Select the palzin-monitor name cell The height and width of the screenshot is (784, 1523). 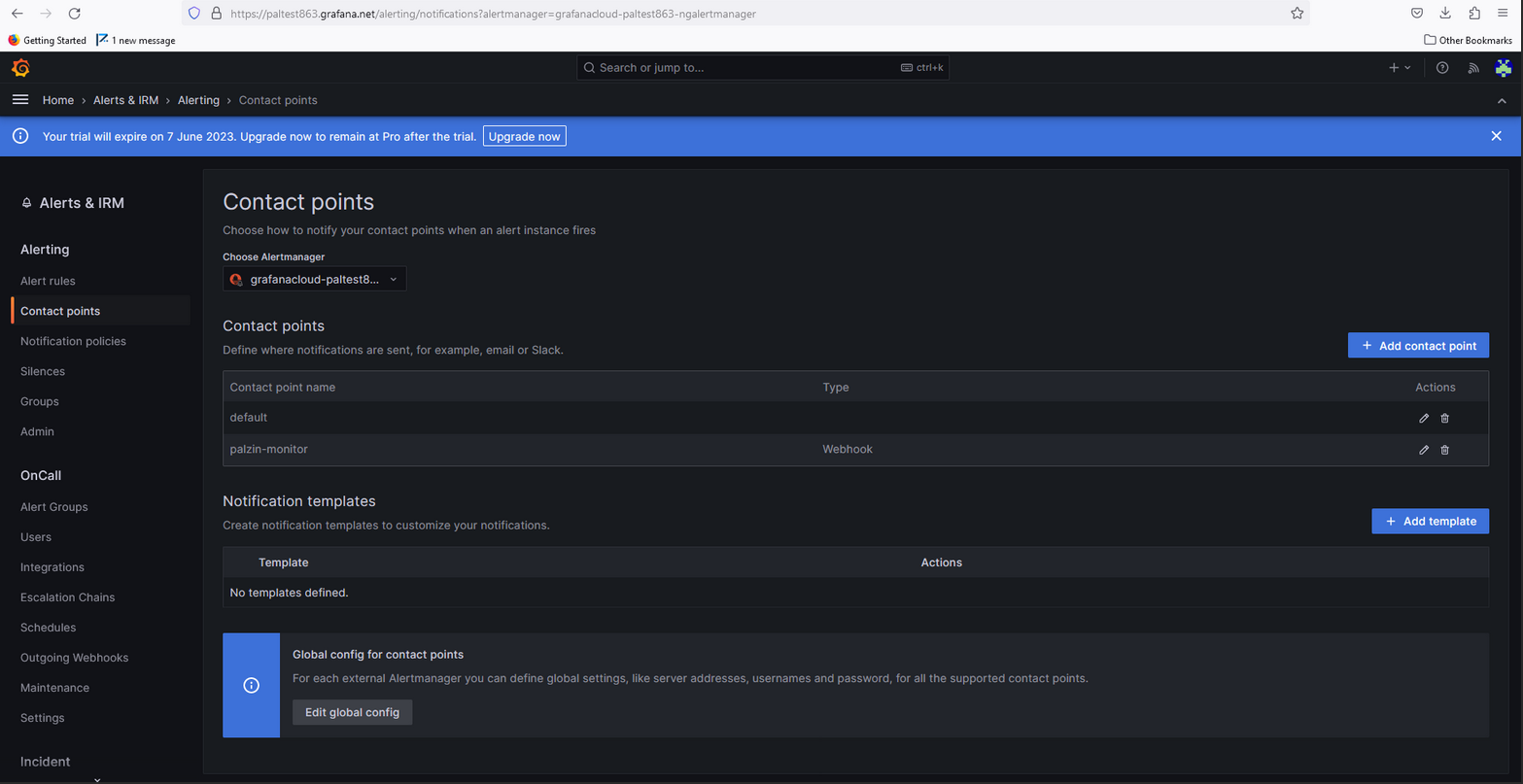[268, 449]
